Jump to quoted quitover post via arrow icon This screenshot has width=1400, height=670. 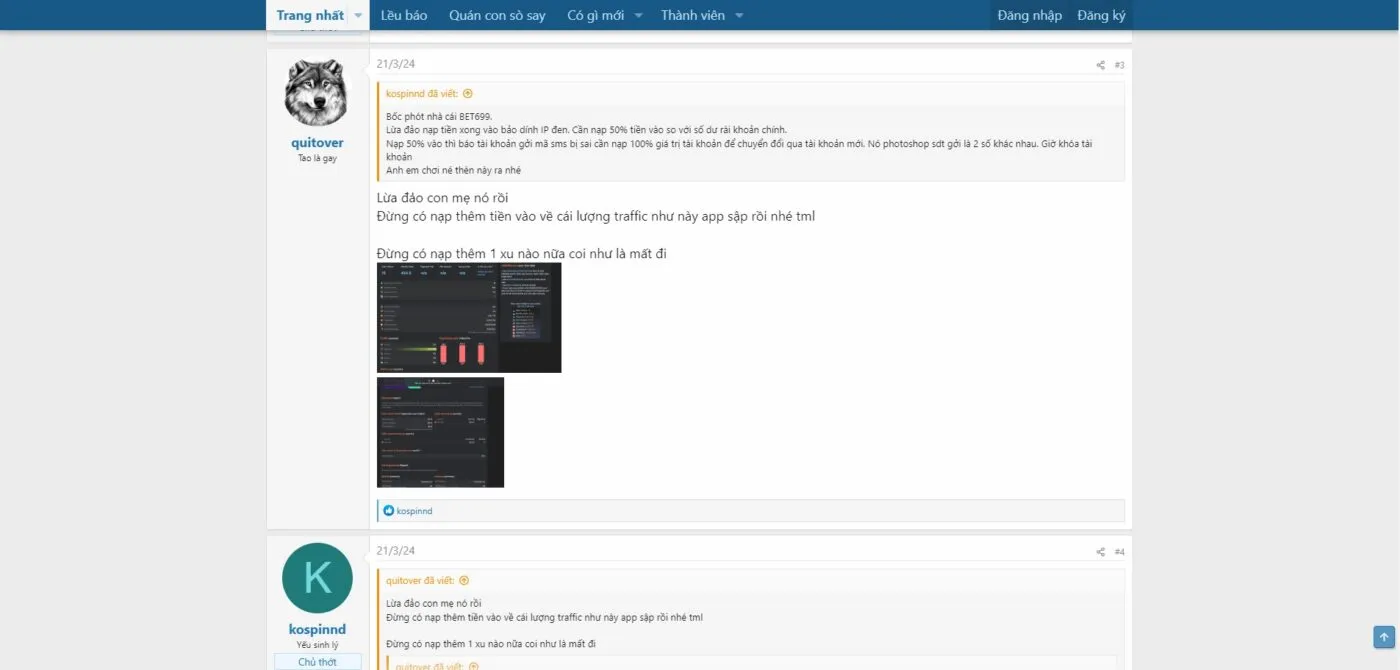click(463, 581)
